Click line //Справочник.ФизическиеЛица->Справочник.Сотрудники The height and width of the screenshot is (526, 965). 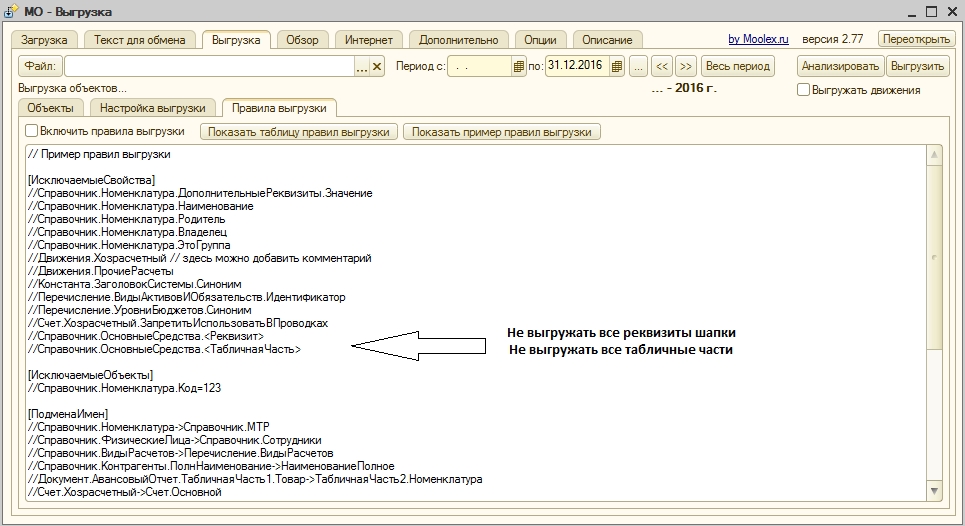pos(175,440)
